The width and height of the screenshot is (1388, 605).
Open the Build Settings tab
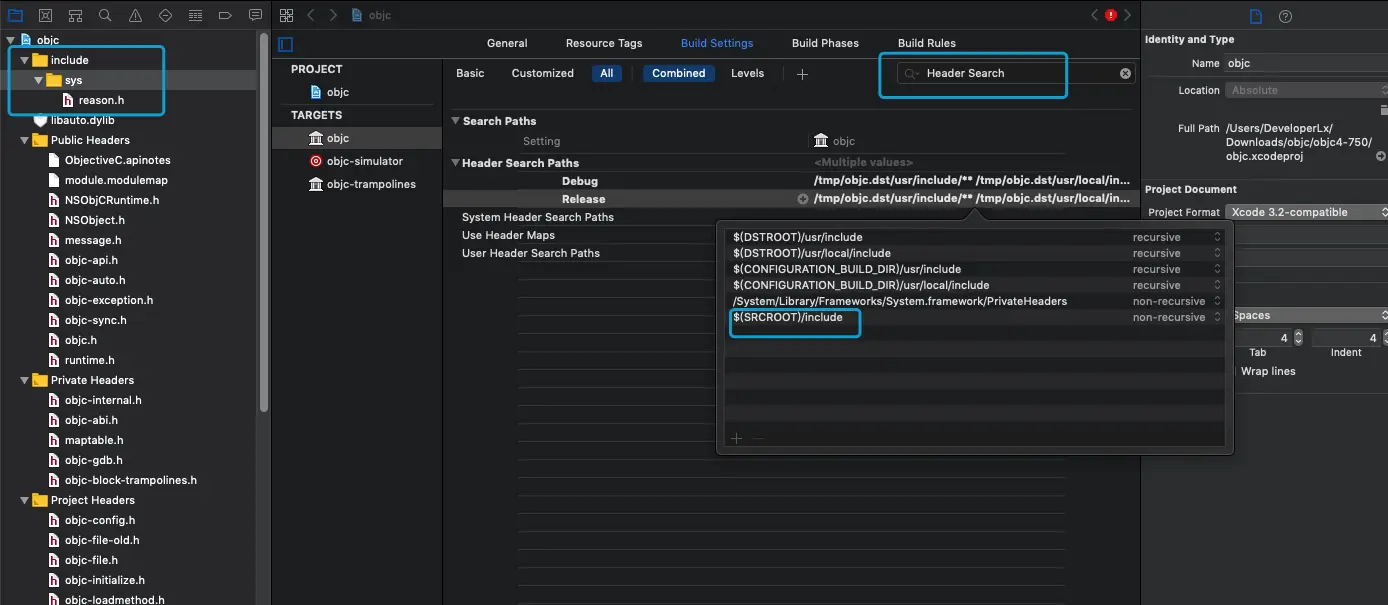[x=717, y=43]
